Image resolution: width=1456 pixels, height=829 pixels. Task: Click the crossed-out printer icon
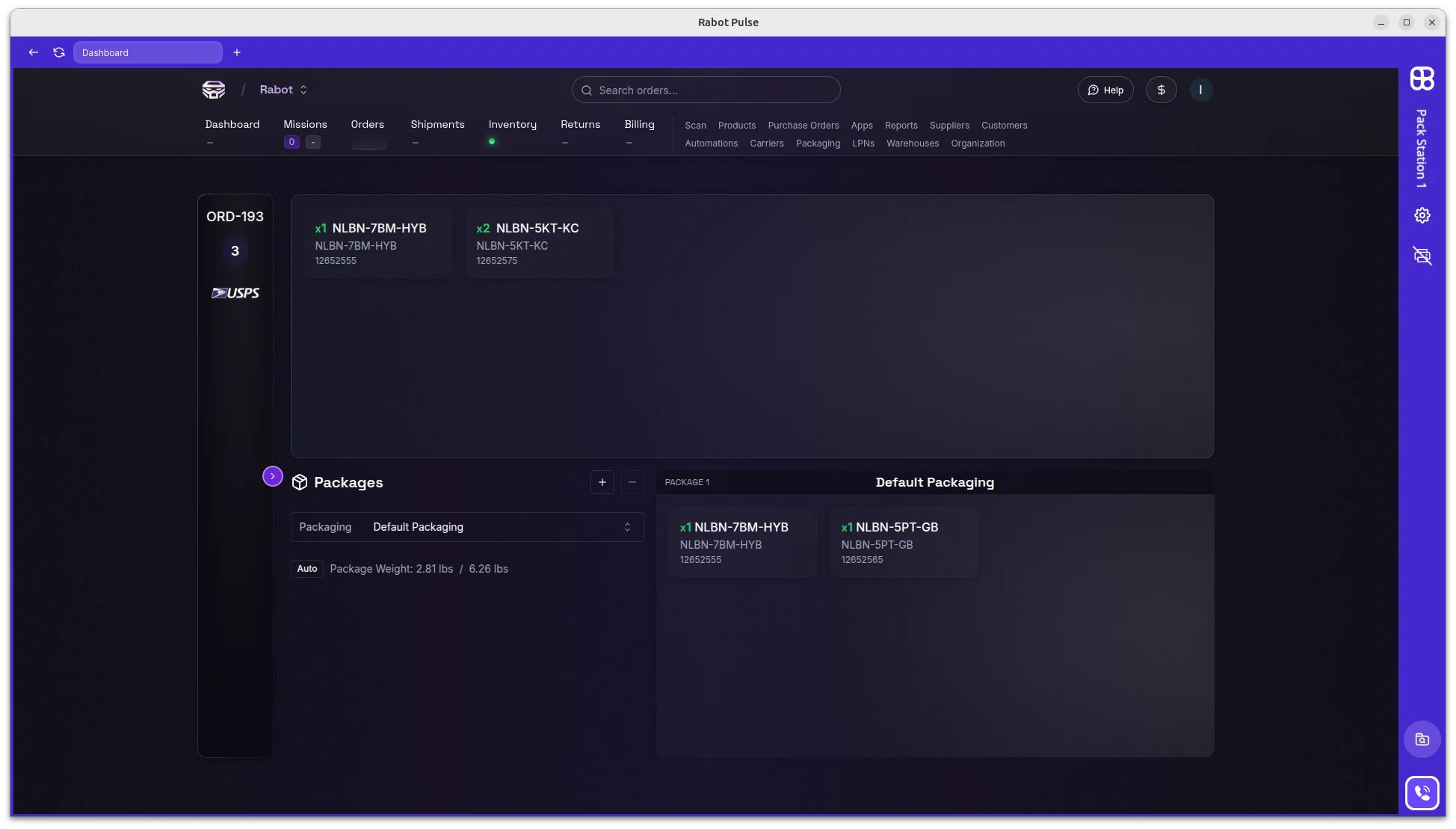[x=1422, y=256]
